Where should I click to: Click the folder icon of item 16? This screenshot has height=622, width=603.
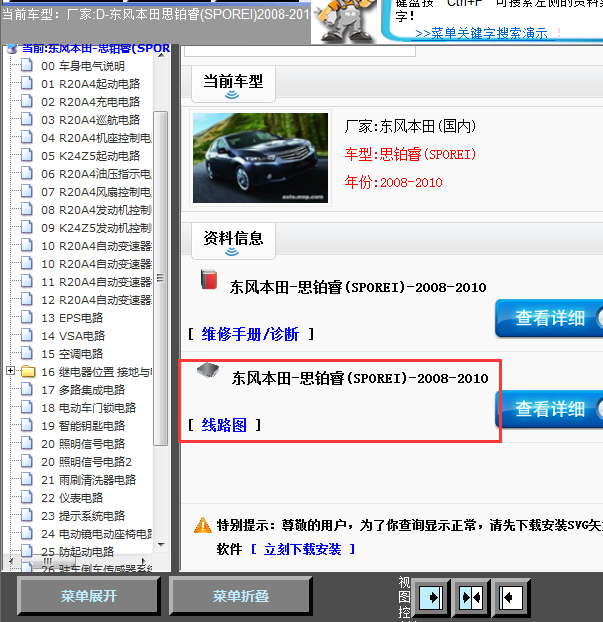pyautogui.click(x=28, y=371)
